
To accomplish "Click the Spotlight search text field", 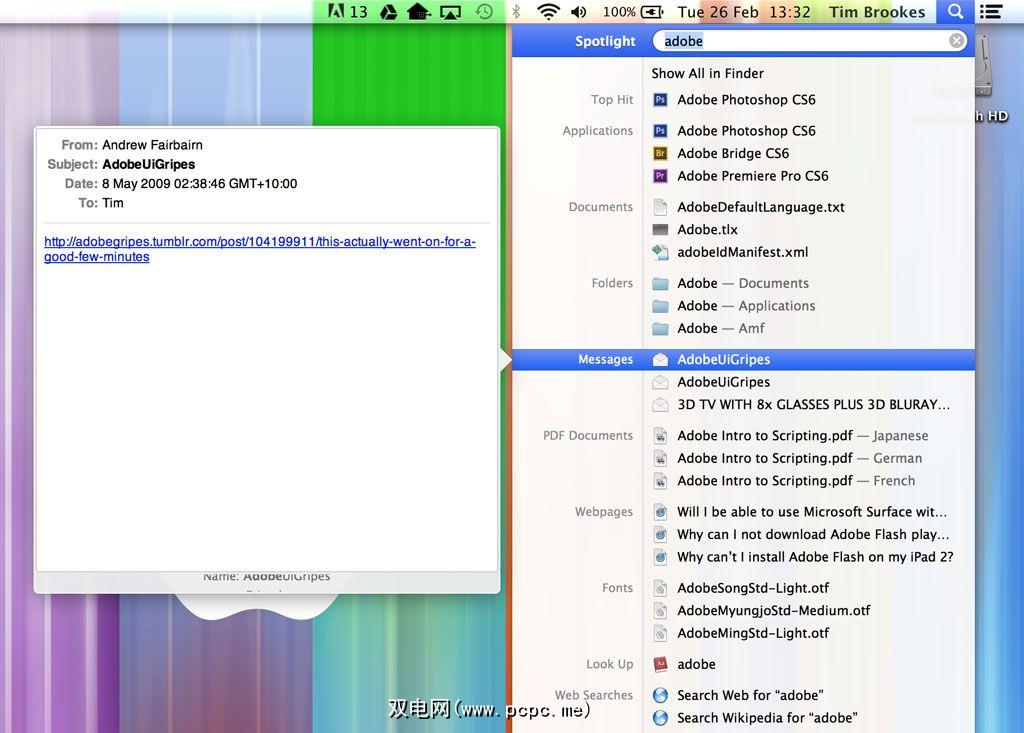I will point(800,41).
